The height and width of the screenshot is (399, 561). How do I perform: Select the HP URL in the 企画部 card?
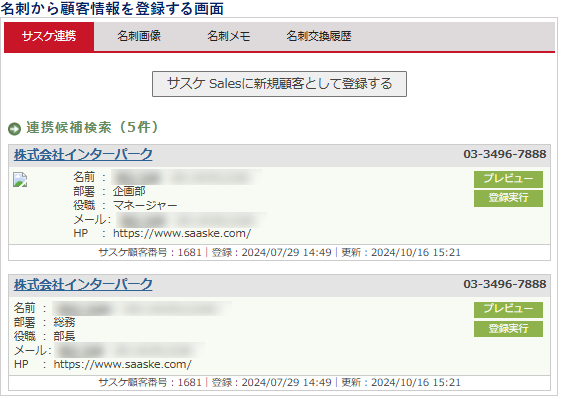[182, 234]
